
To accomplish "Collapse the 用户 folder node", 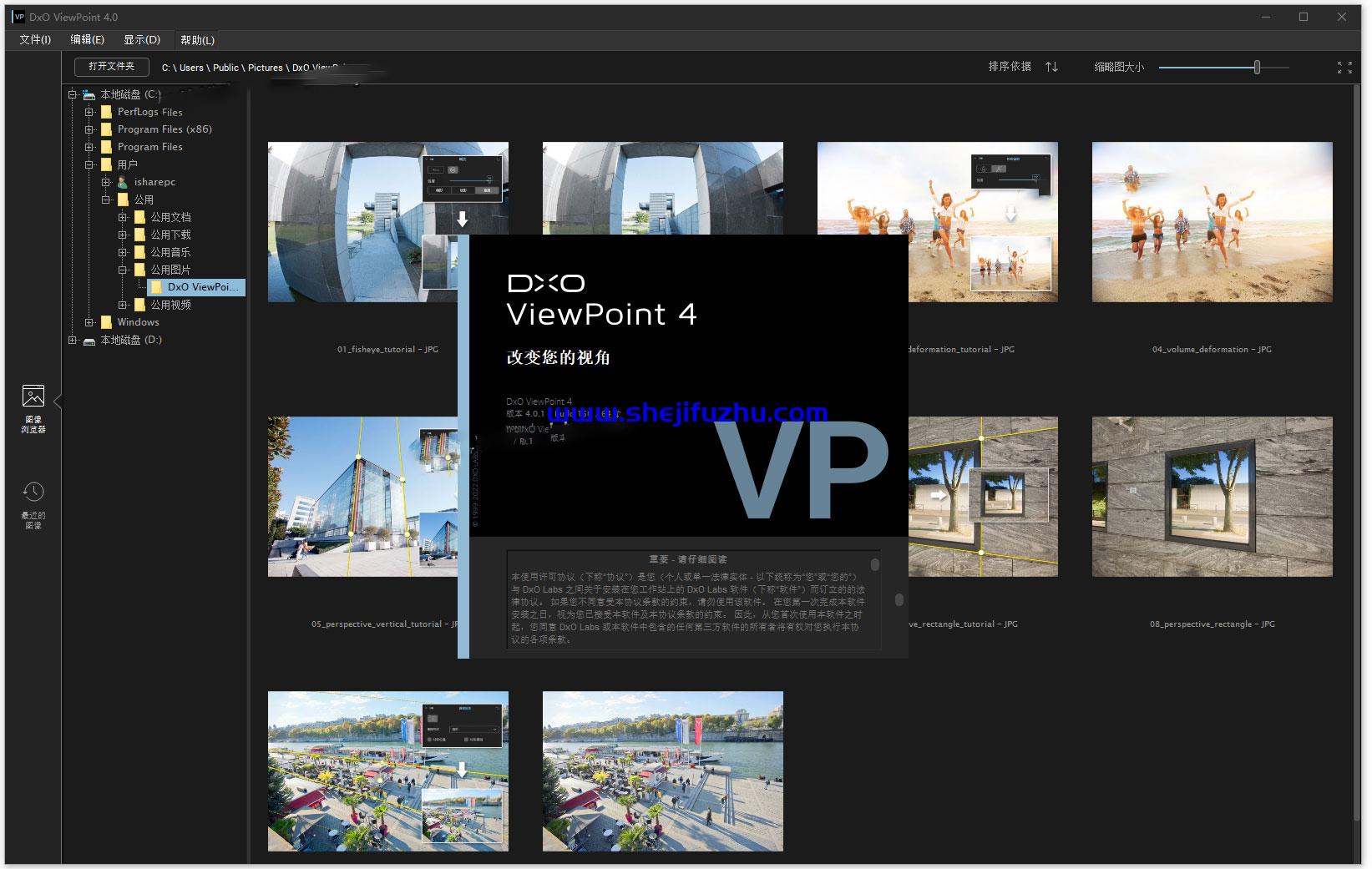I will click(x=89, y=164).
